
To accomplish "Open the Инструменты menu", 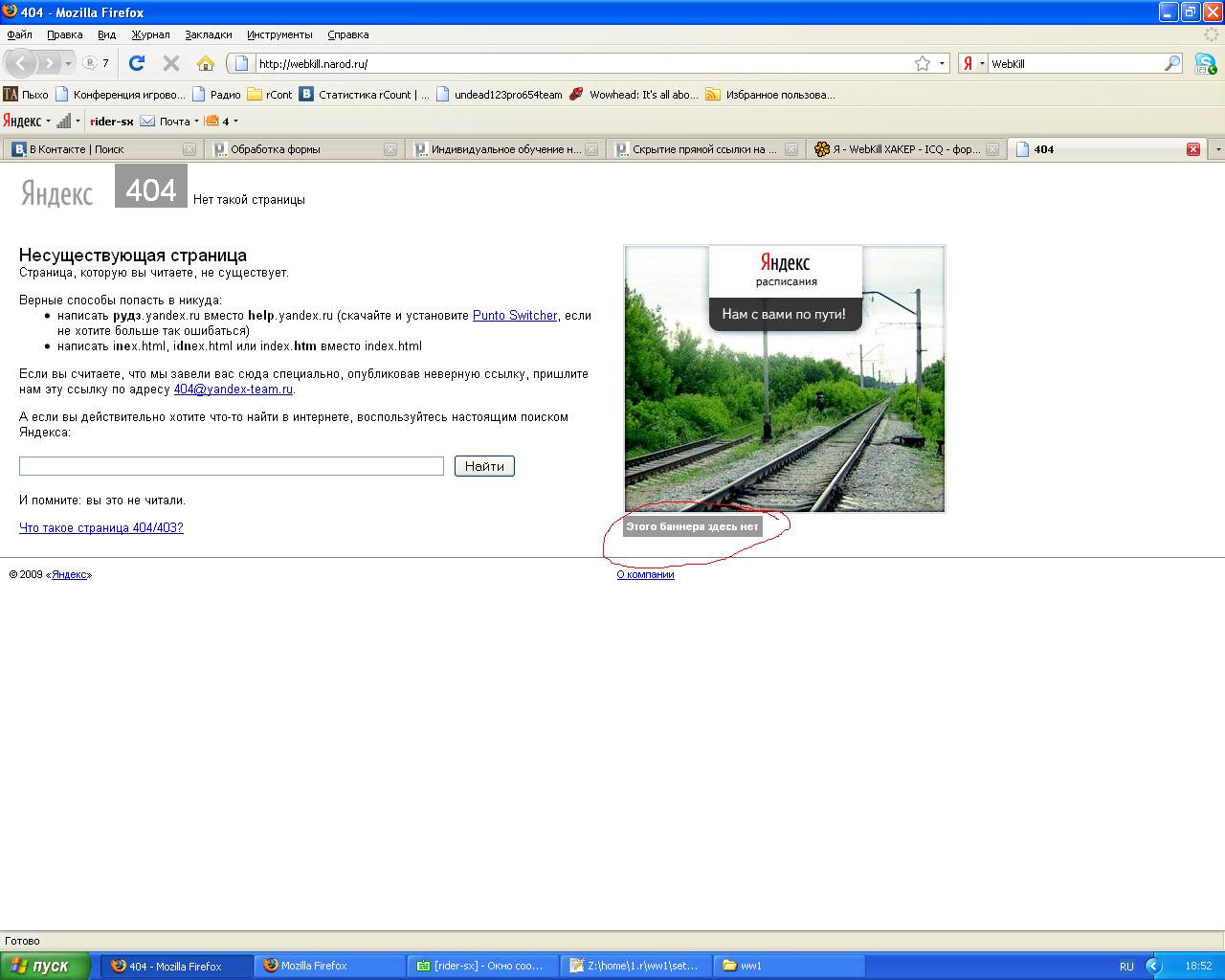I will [279, 34].
